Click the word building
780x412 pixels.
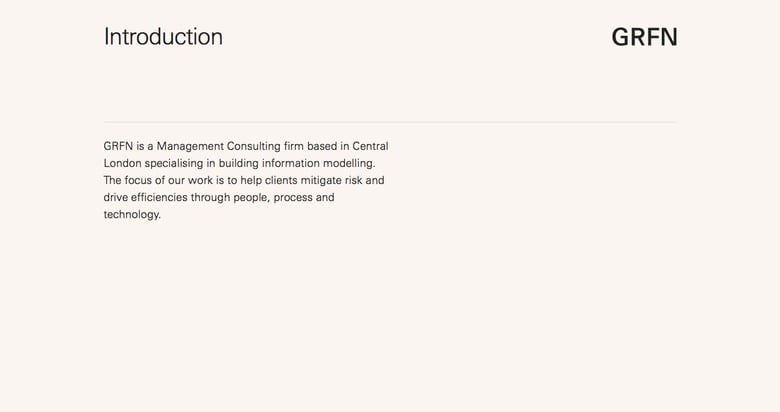[x=240, y=163]
